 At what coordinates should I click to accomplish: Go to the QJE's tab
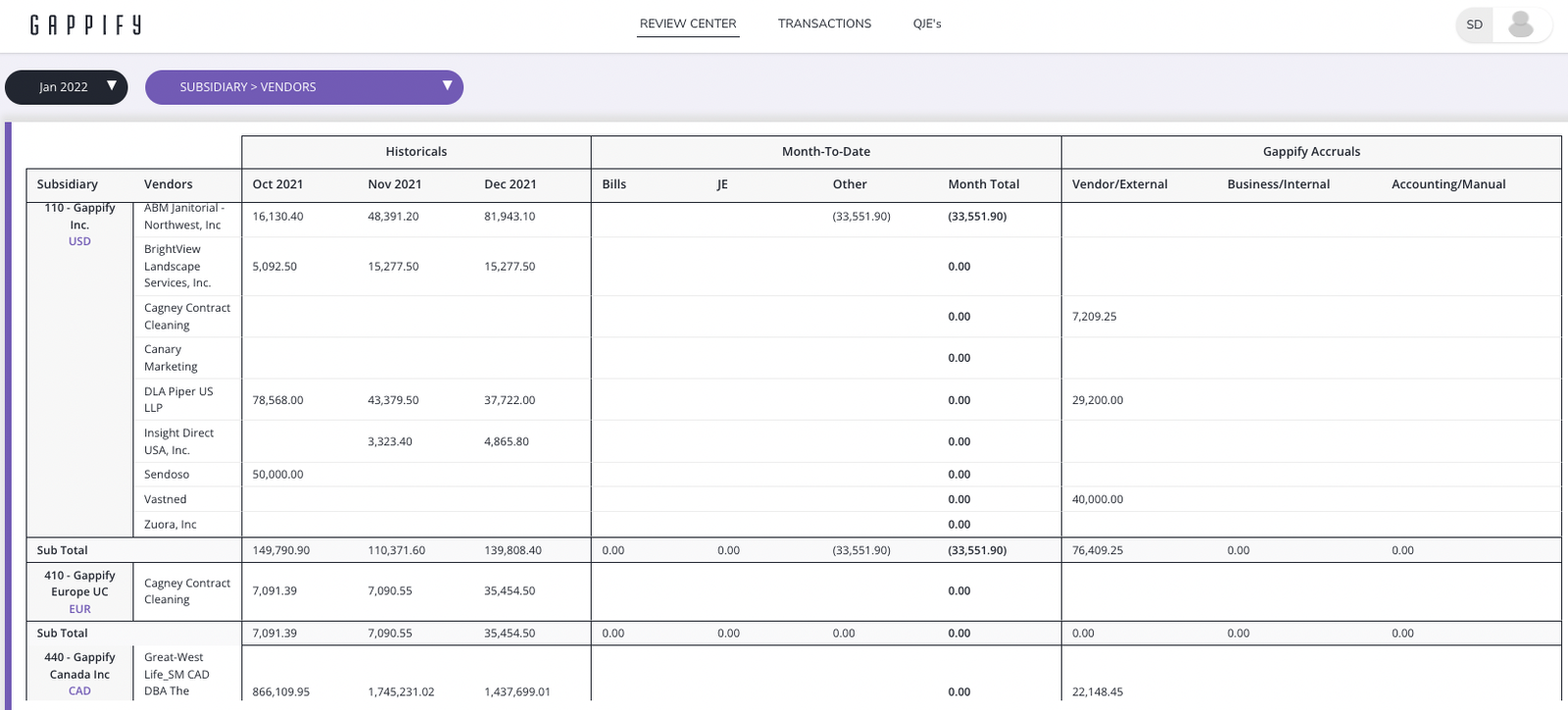927,24
